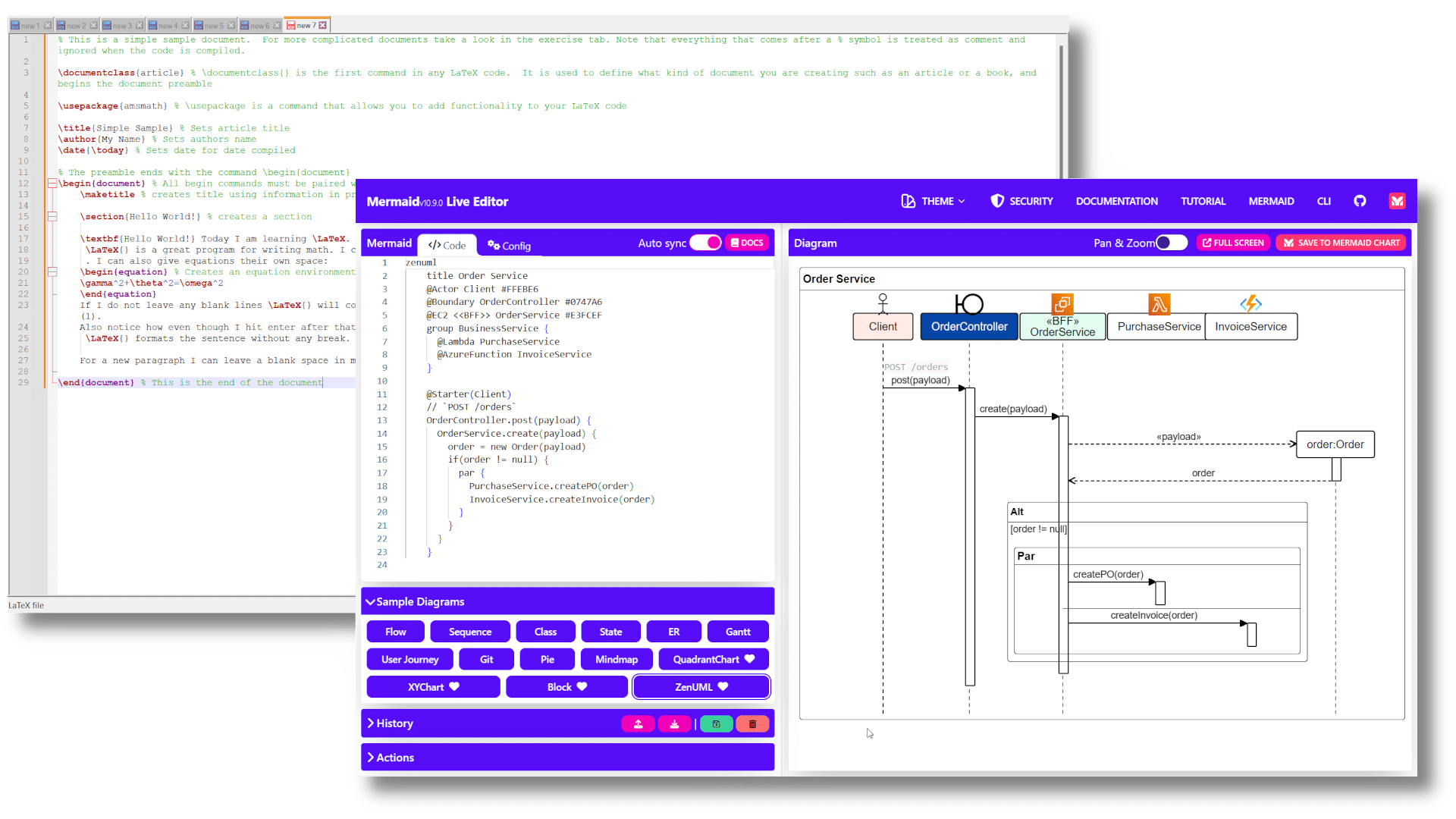
Task: Open the Git diagram sample
Action: [487, 659]
